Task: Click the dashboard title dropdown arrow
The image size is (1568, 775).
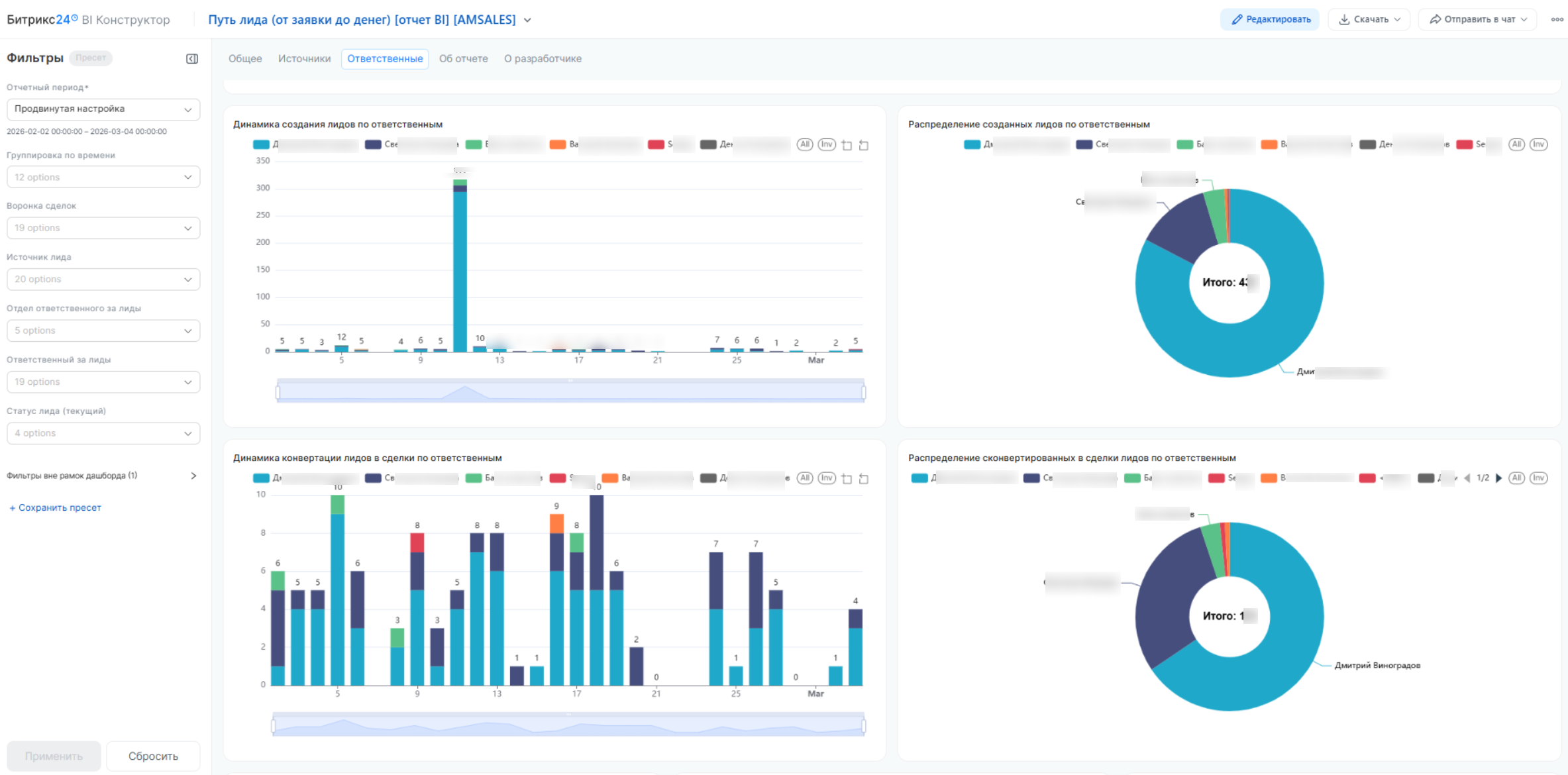Action: pyautogui.click(x=527, y=20)
